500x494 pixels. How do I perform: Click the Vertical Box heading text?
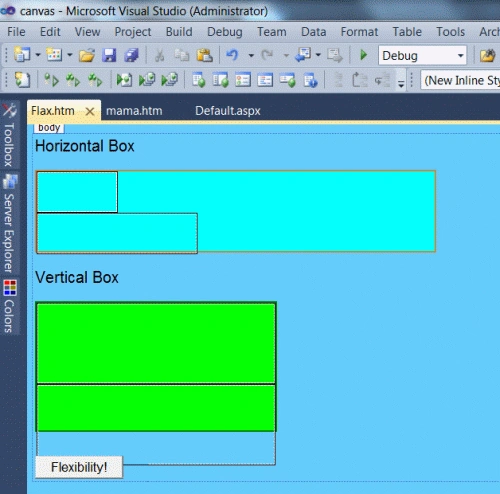click(x=77, y=277)
